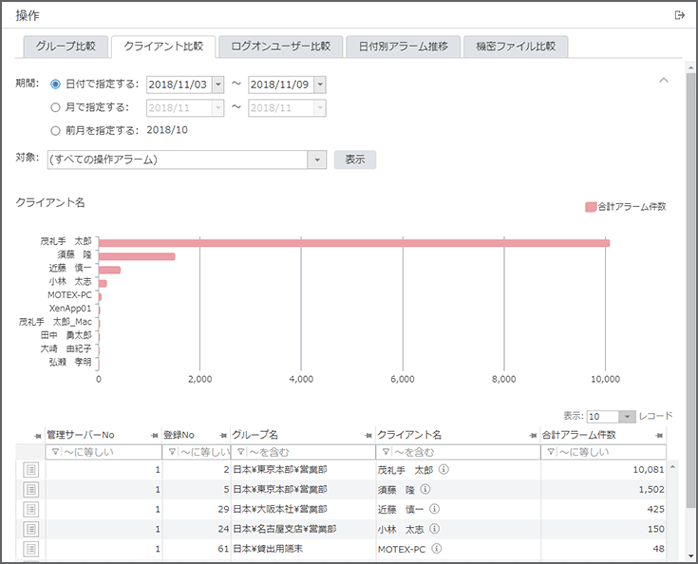The image size is (698, 564).
Task: Open detail icon for MOTEX-PC row
Action: [x=31, y=548]
